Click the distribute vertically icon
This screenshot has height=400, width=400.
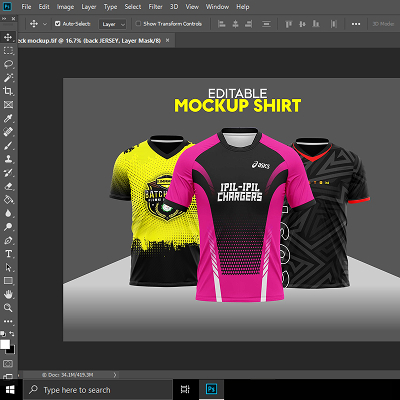tap(266, 24)
